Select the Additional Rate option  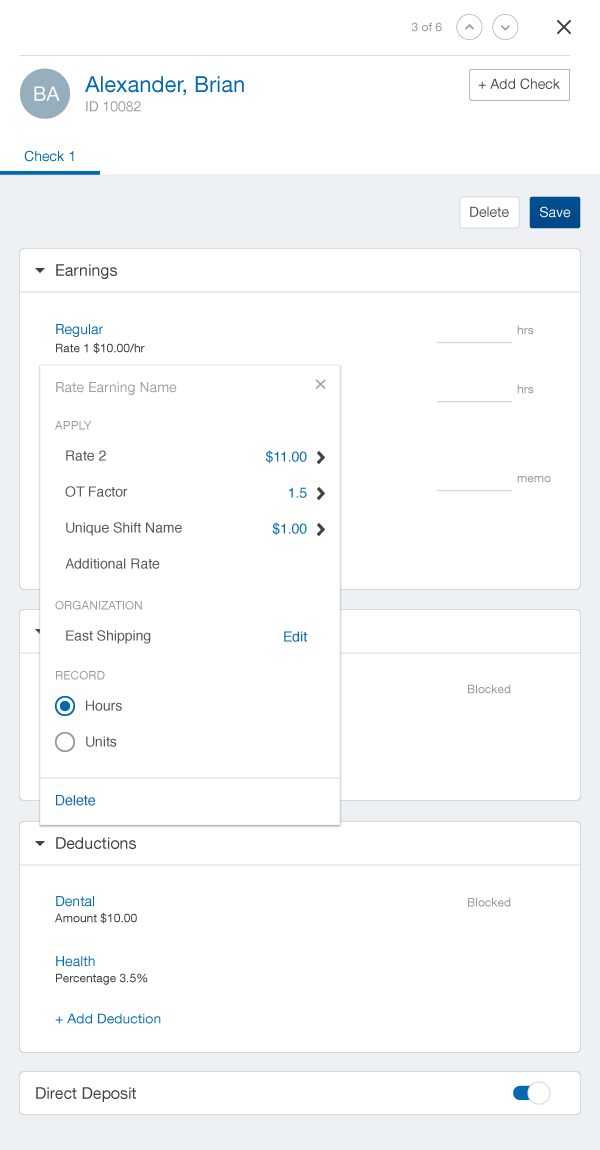tap(112, 564)
